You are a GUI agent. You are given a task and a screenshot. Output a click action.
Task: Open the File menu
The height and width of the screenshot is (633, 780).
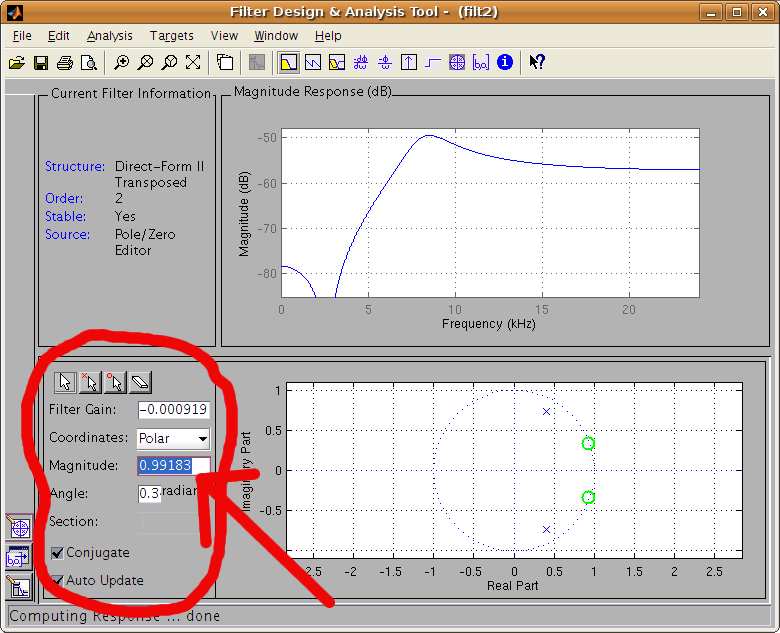tap(22, 36)
